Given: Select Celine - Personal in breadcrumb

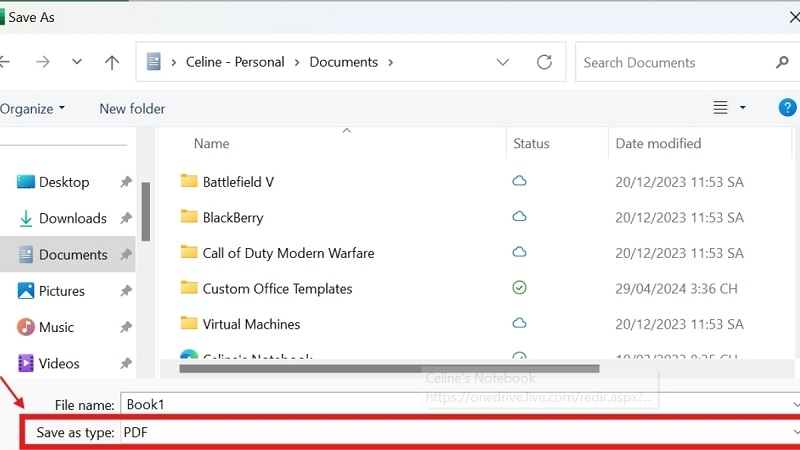Looking at the screenshot, I should [x=235, y=62].
